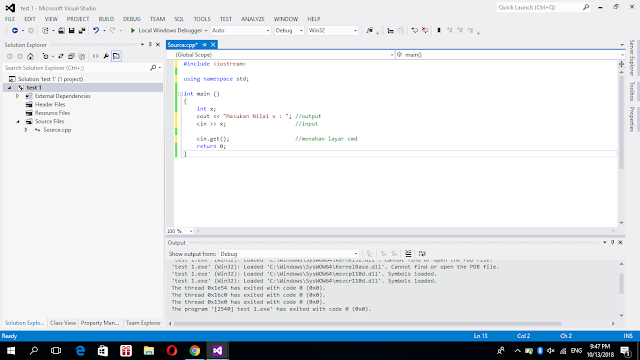
Task: Open Google Chrome from the taskbar
Action: click(195, 351)
